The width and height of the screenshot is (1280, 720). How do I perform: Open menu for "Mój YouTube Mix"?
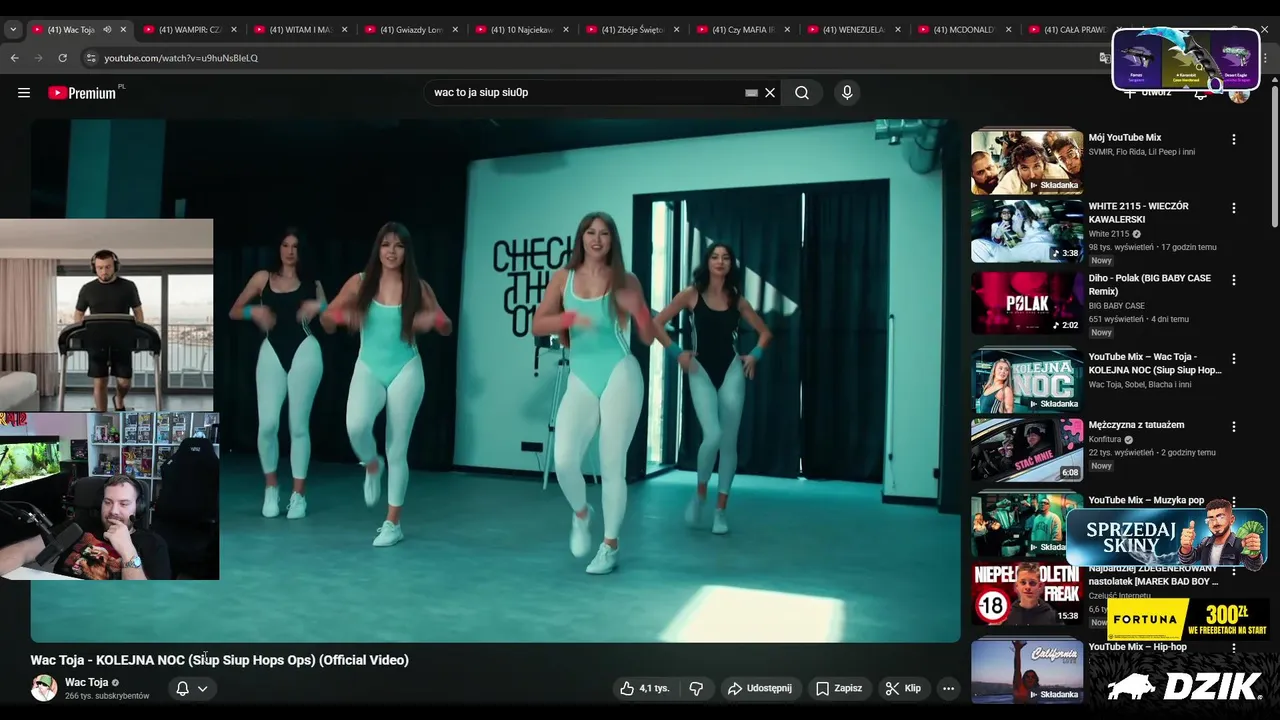pos(1233,140)
